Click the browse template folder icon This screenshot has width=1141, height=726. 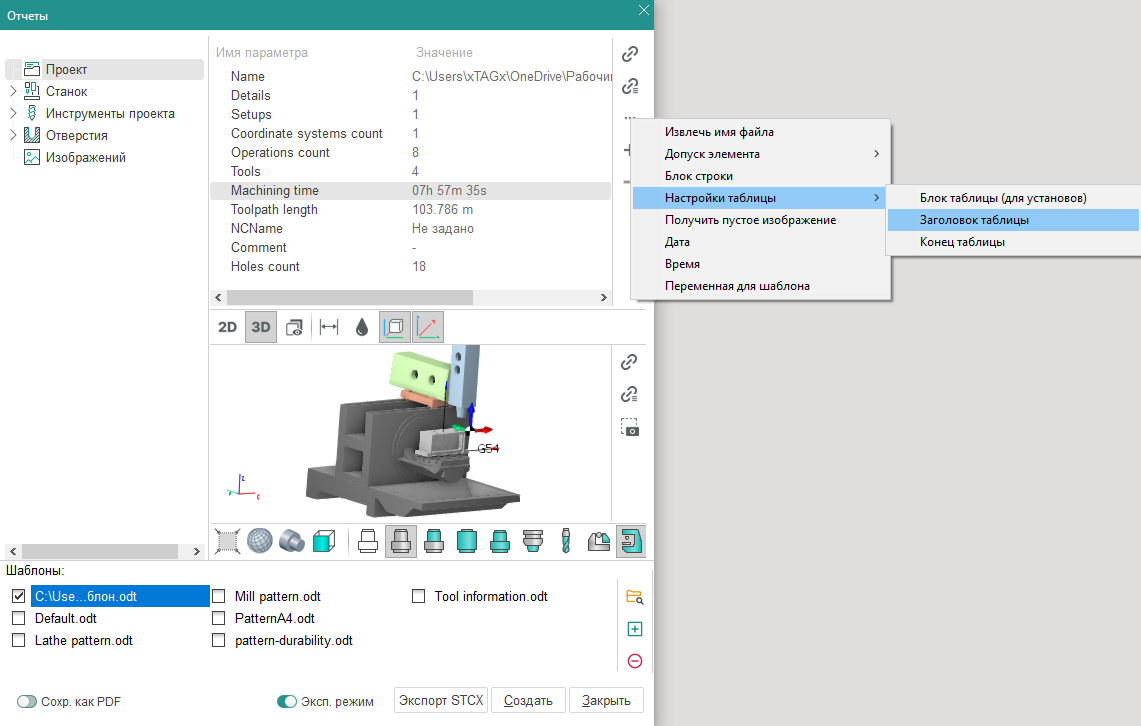(634, 597)
